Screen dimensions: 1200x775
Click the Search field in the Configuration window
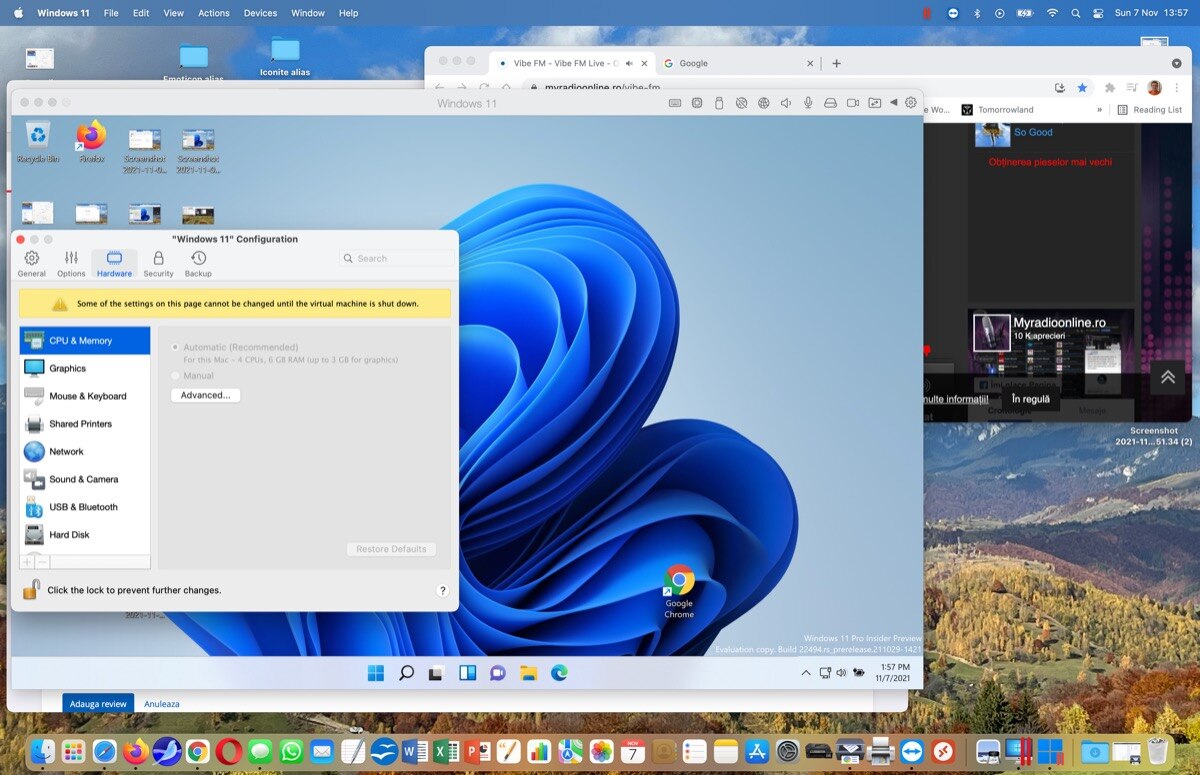coord(396,258)
